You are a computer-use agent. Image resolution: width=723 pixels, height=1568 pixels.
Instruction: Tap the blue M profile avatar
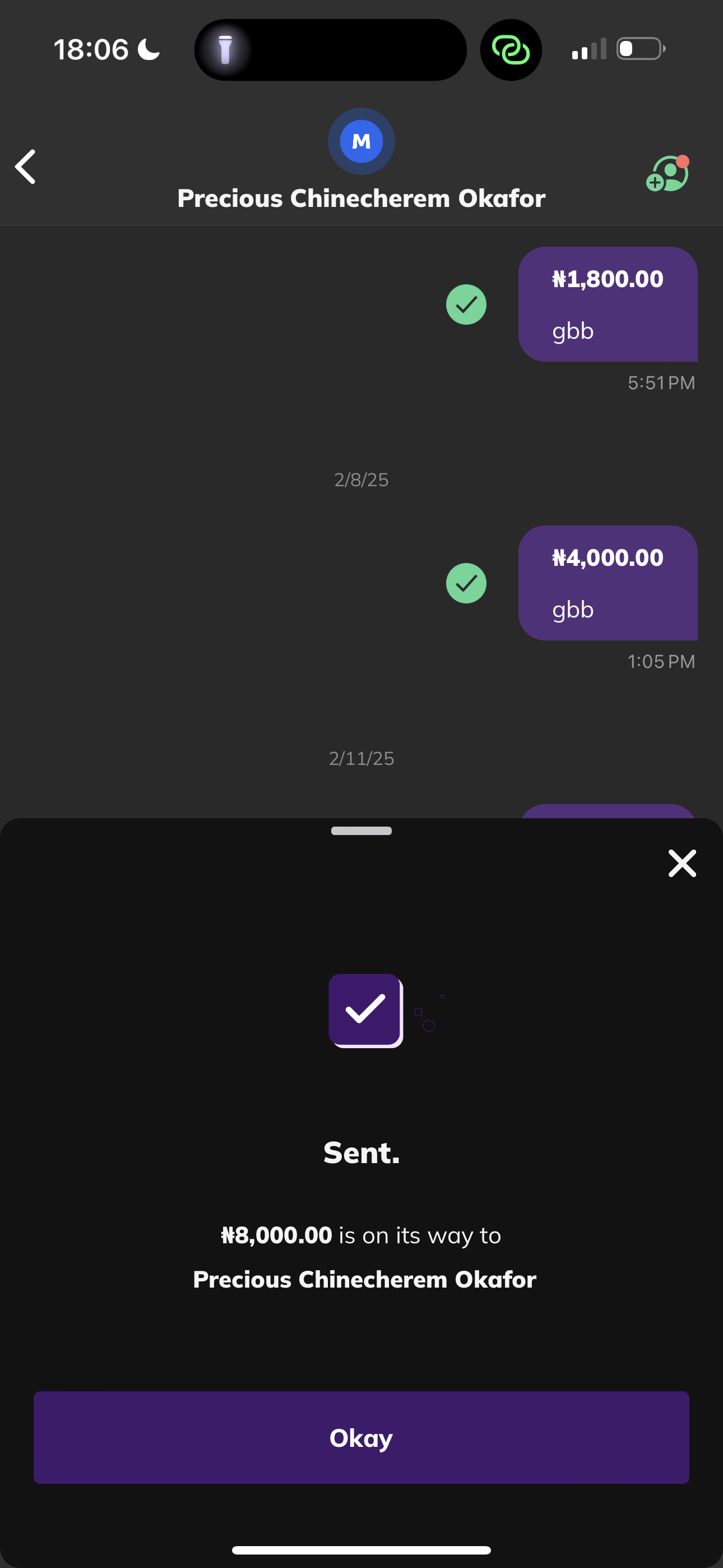point(361,141)
